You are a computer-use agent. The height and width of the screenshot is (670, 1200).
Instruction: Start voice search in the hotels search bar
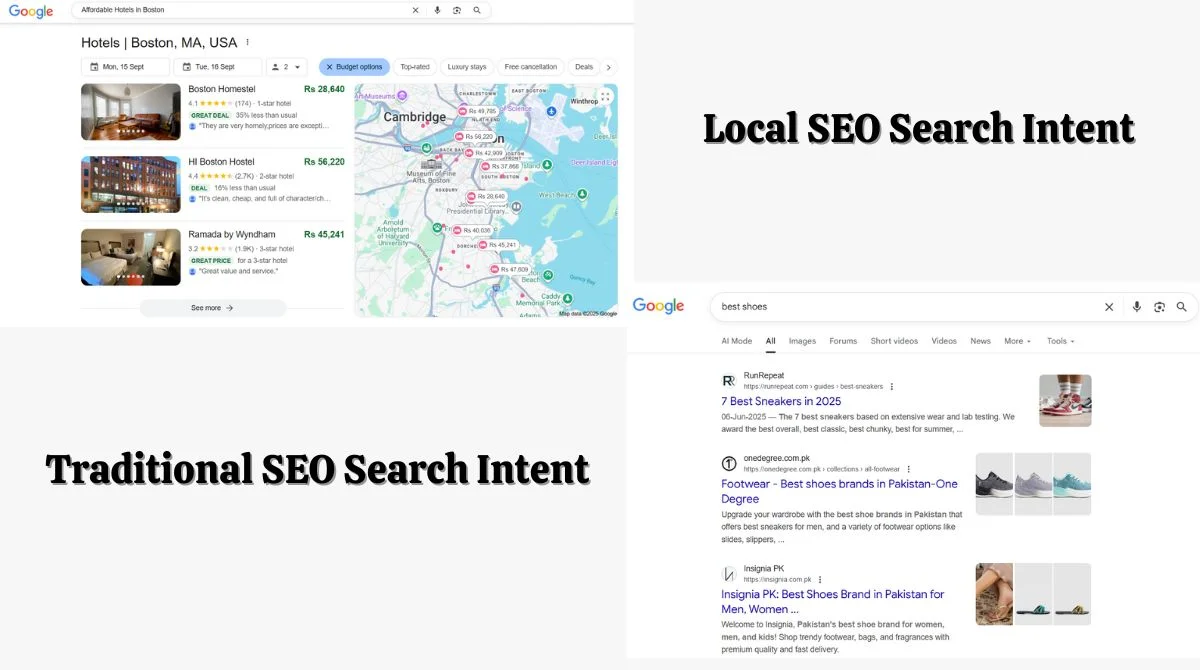coord(436,10)
